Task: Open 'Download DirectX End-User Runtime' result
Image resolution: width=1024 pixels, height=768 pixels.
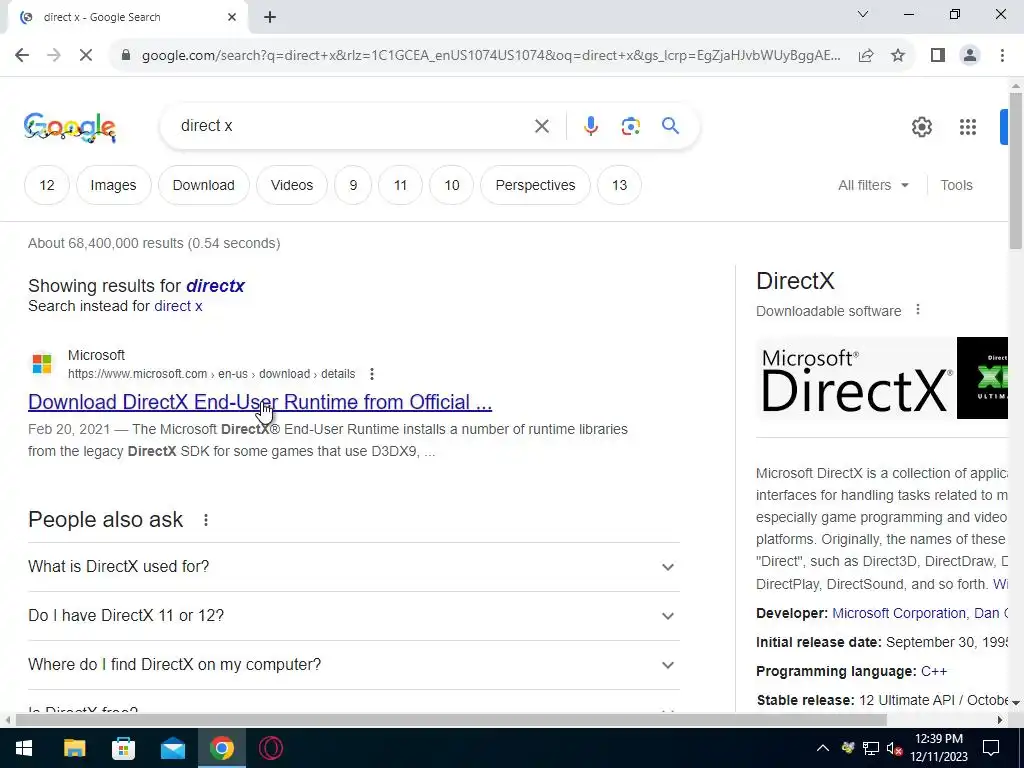Action: click(x=260, y=402)
